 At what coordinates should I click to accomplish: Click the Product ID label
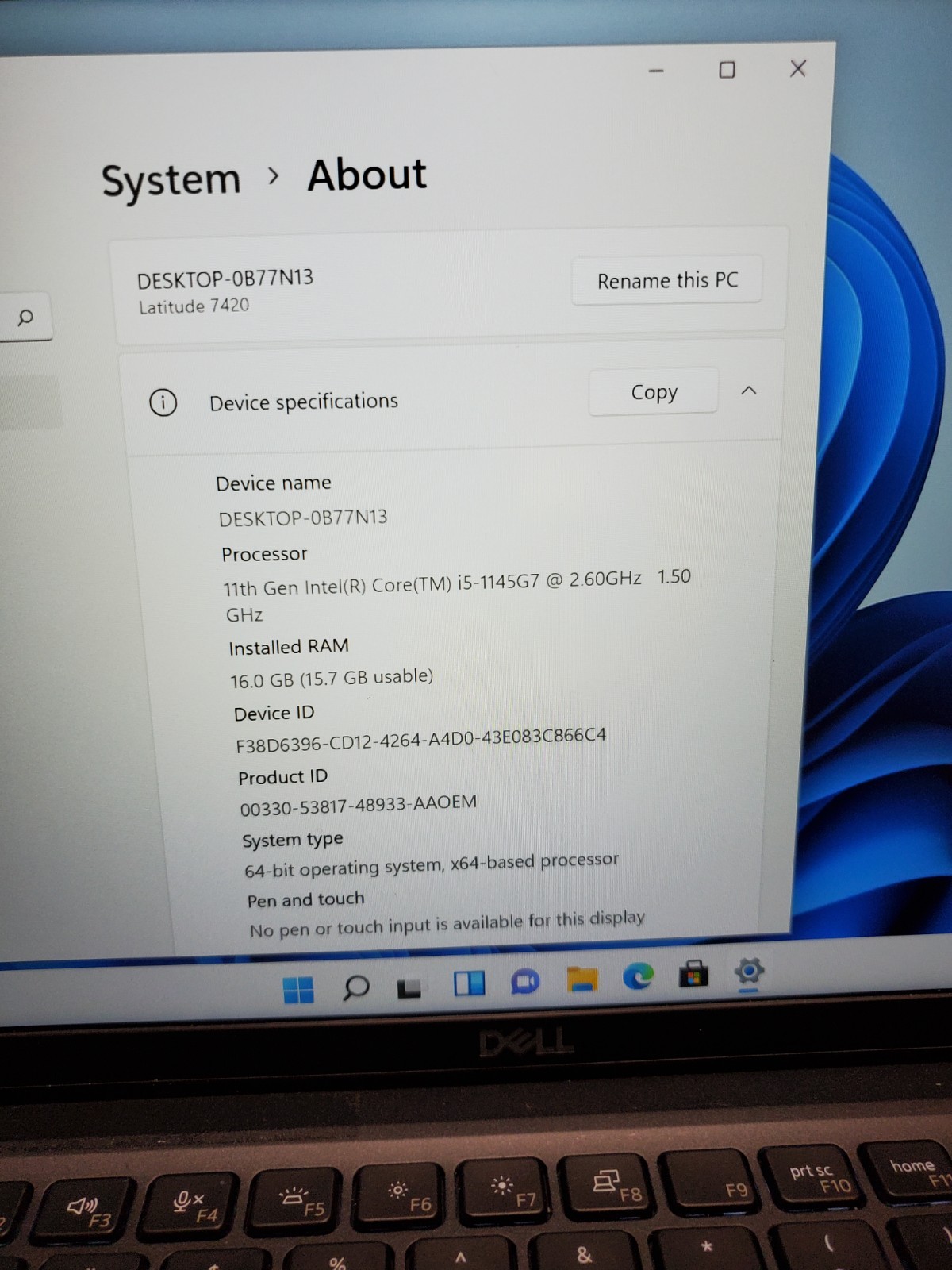(x=283, y=776)
